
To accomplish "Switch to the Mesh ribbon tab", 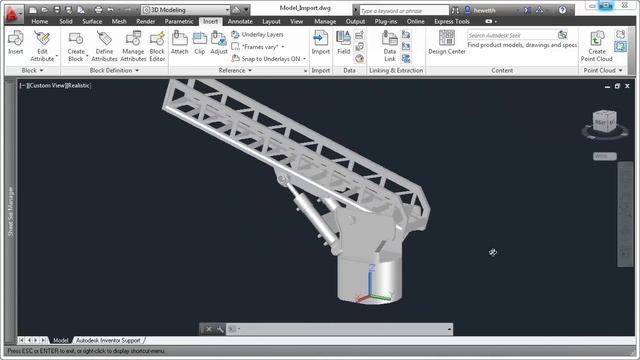I will click(119, 21).
